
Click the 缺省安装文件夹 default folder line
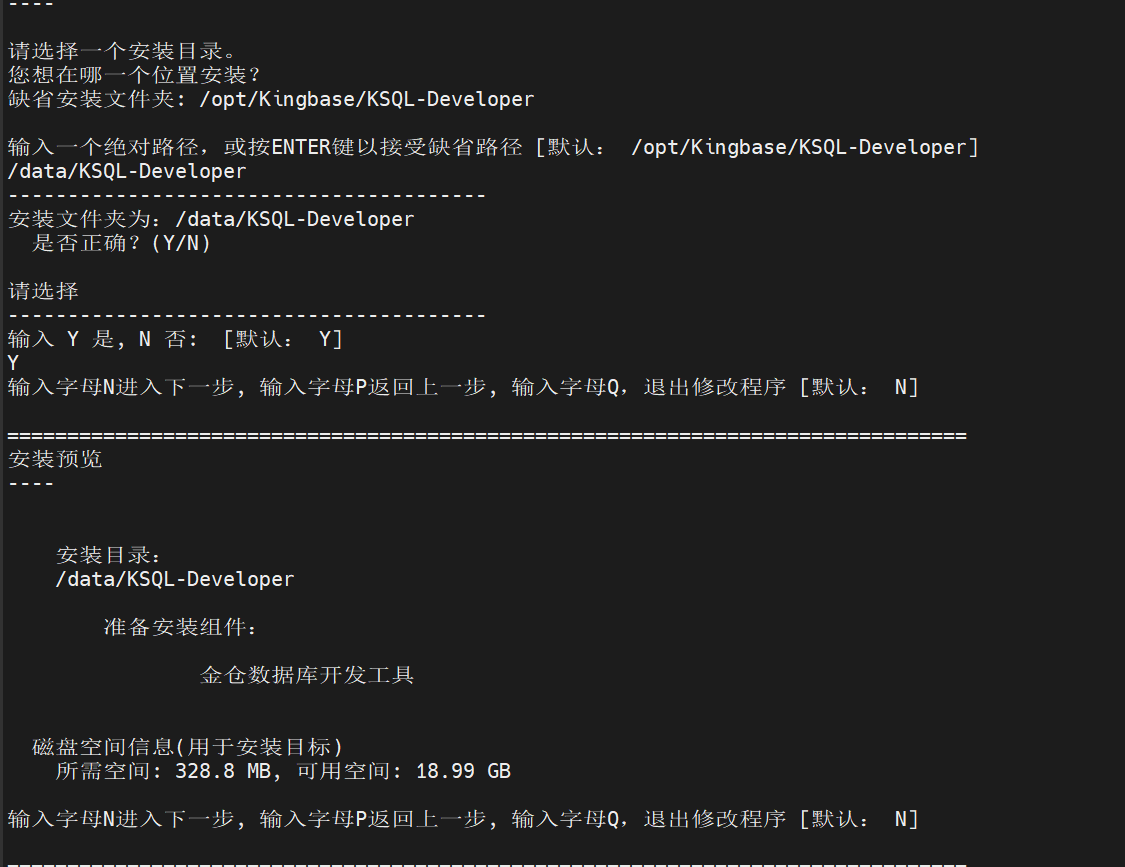coord(270,99)
